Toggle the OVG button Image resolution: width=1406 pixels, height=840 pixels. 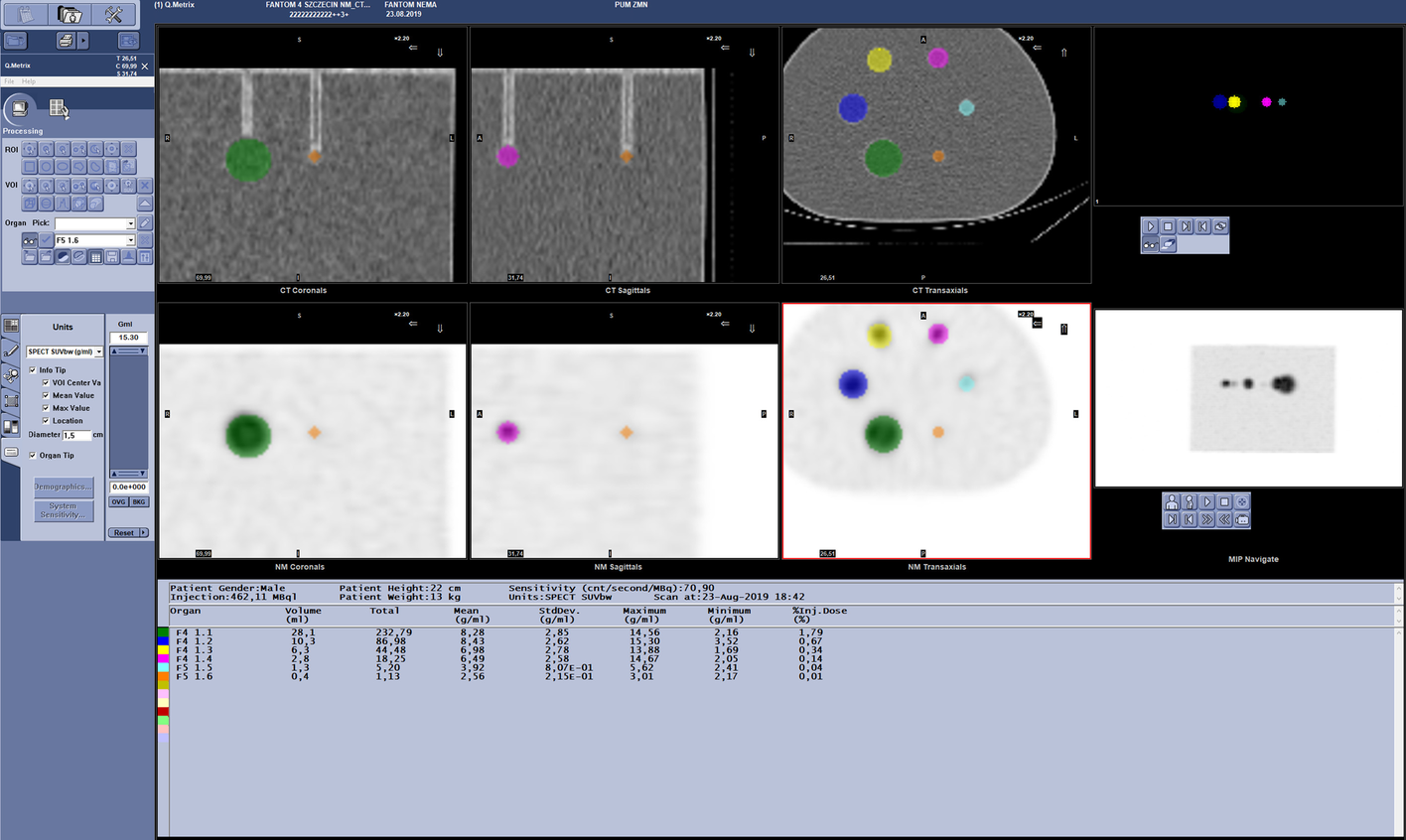[119, 502]
